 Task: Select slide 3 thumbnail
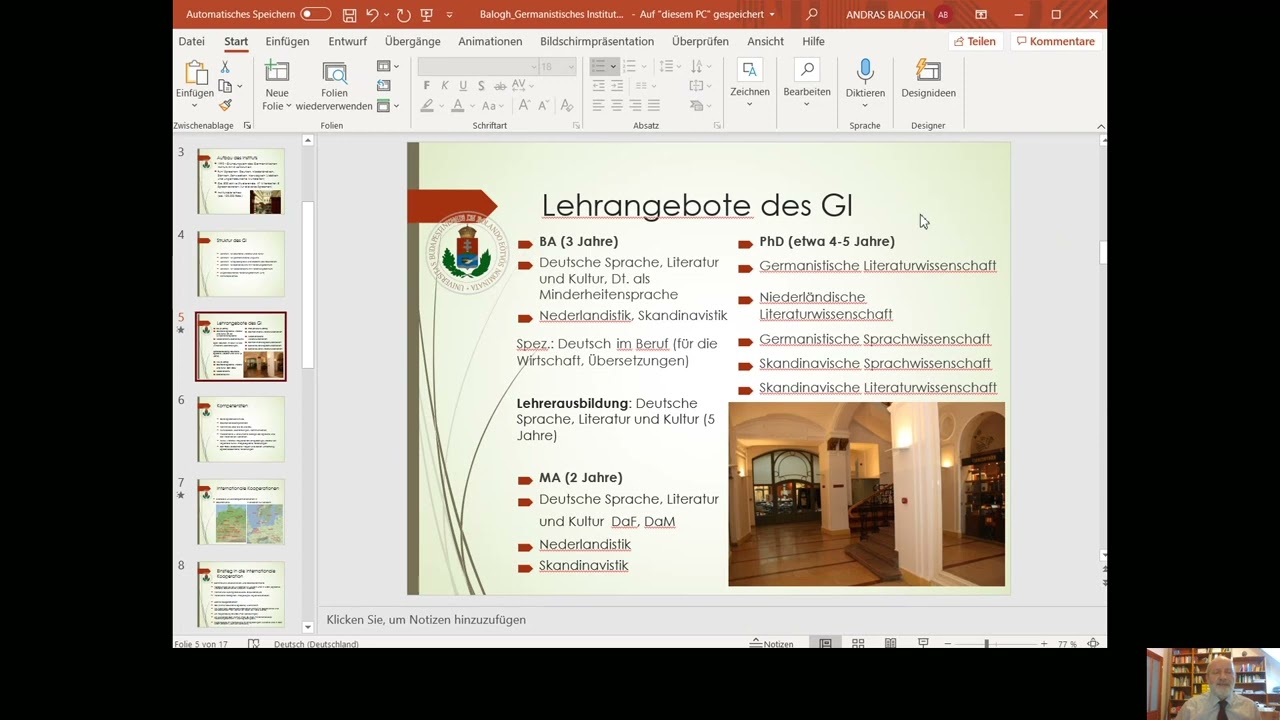pyautogui.click(x=241, y=181)
